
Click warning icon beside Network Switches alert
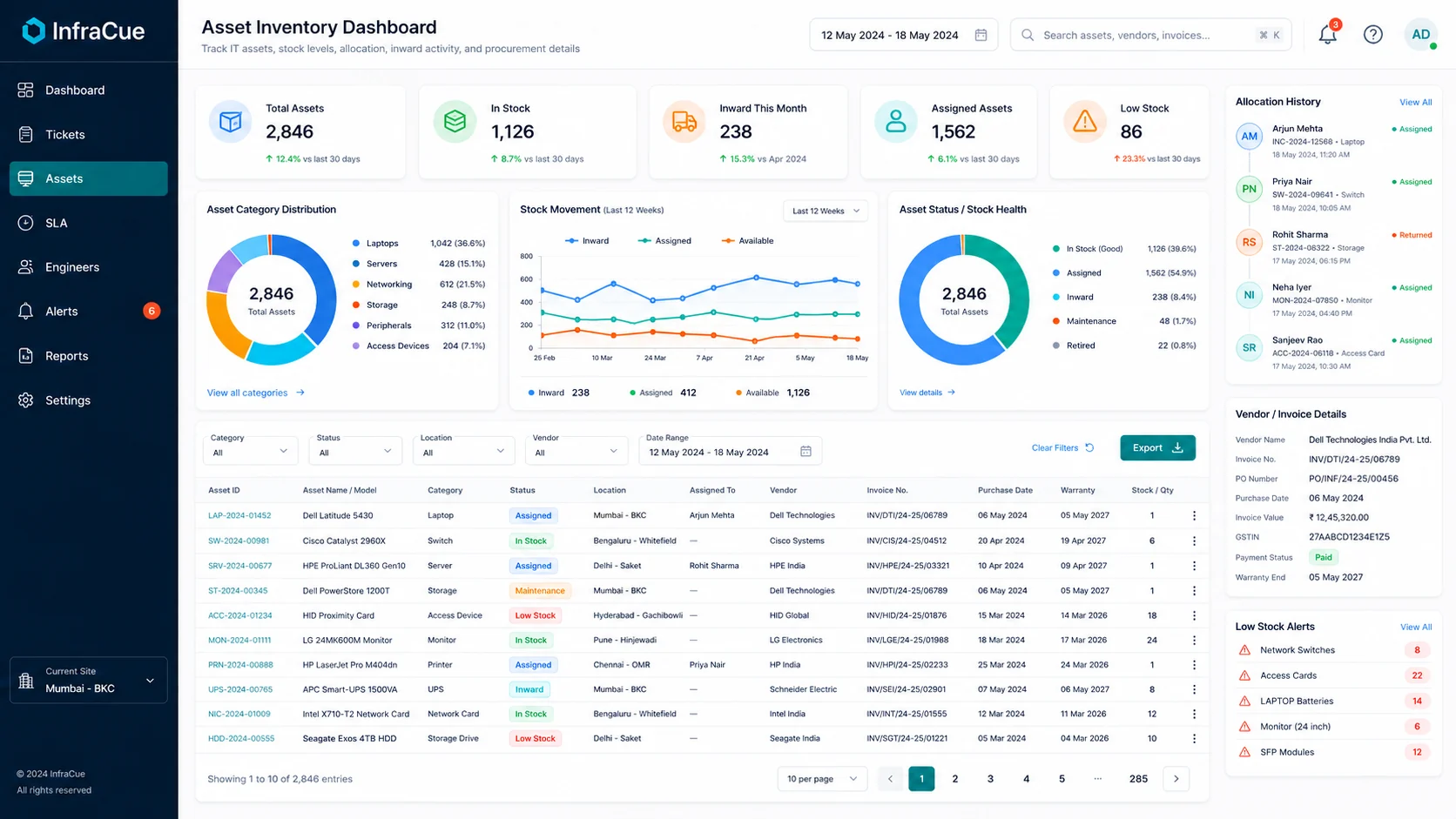[1244, 650]
